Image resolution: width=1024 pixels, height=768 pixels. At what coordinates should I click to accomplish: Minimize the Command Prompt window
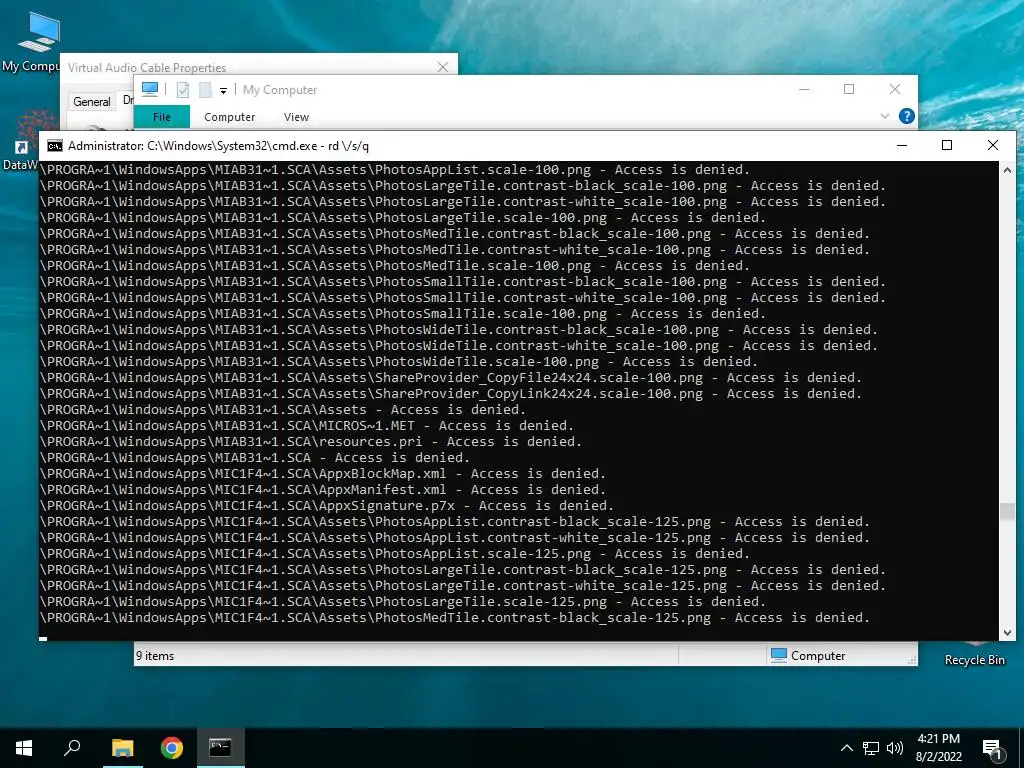coord(902,145)
